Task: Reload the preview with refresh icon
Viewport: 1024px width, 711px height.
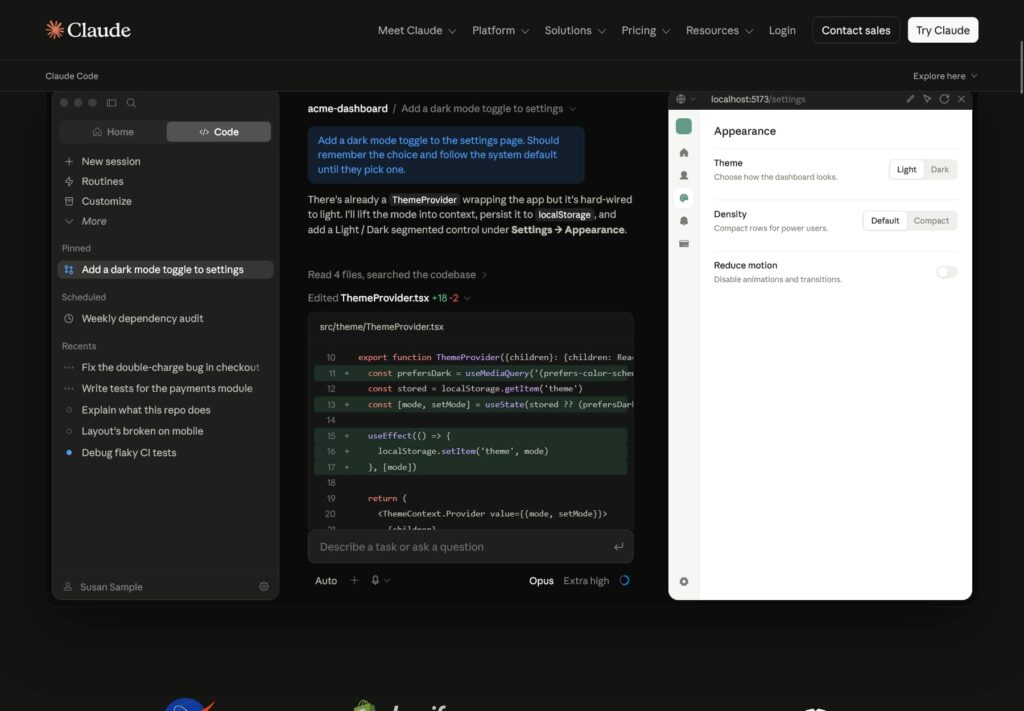Action: [944, 99]
